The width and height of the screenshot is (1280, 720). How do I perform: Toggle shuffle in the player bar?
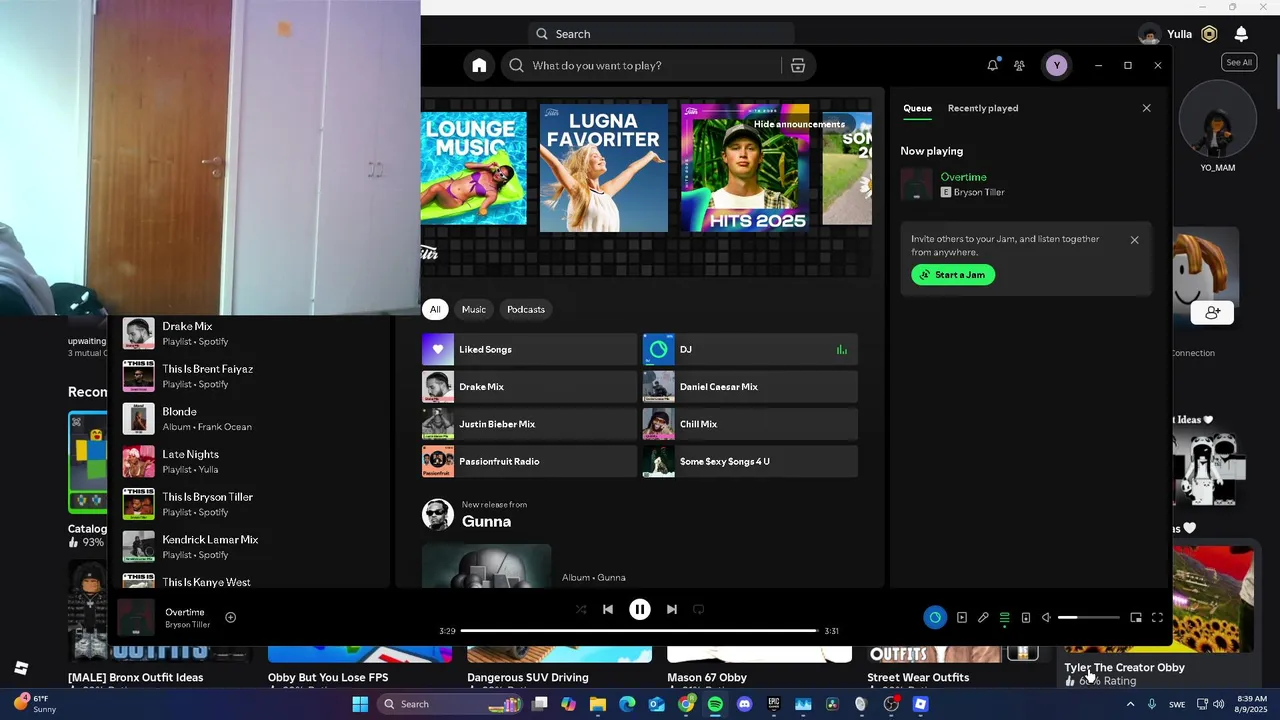(580, 609)
